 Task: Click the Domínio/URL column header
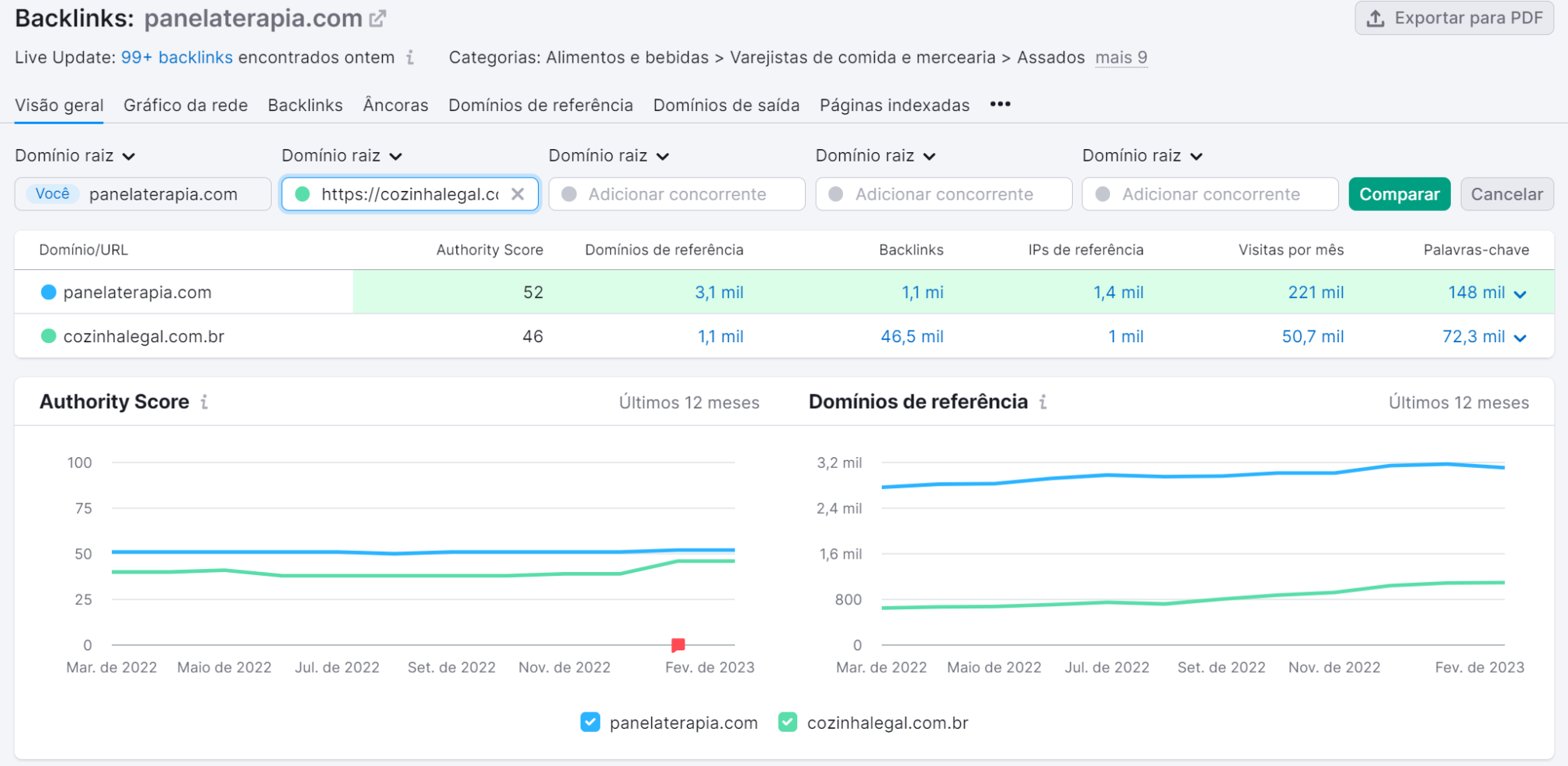coord(84,250)
